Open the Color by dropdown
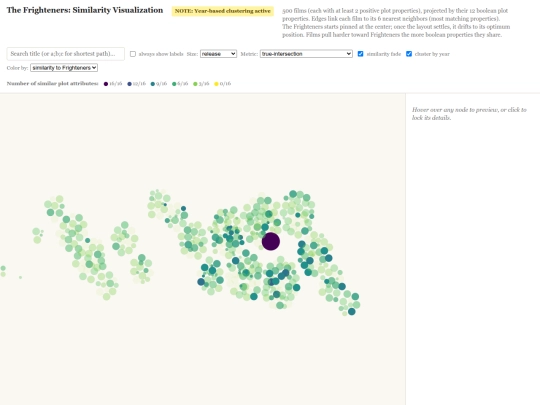The height and width of the screenshot is (405, 540). [x=64, y=68]
